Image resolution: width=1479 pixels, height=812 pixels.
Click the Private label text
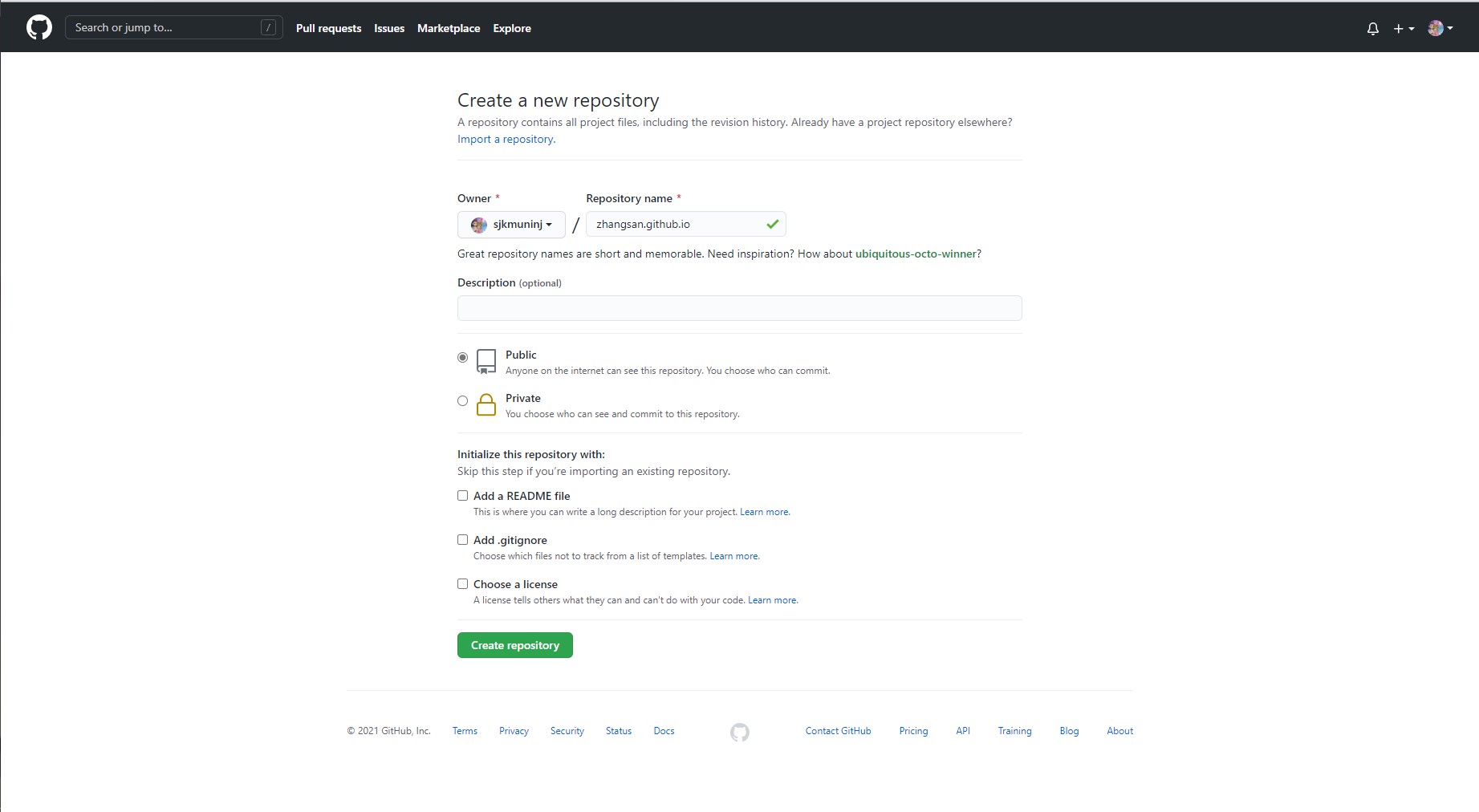pos(523,398)
